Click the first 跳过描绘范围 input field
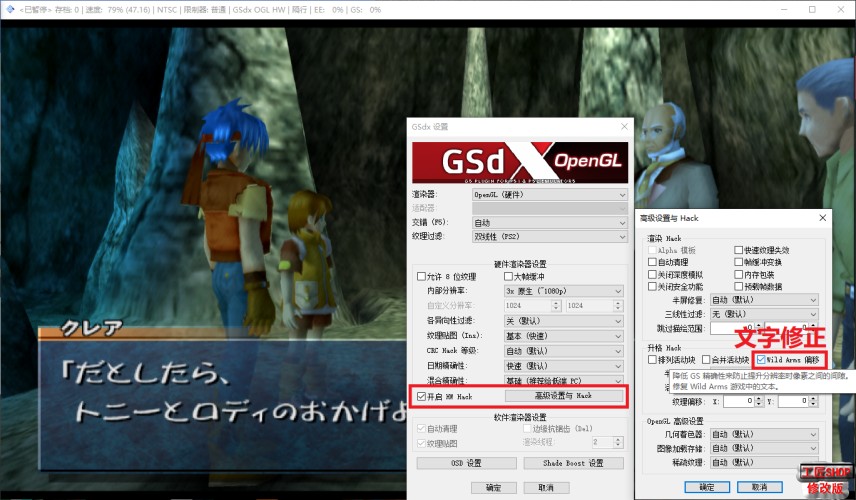The image size is (856, 500). point(730,329)
